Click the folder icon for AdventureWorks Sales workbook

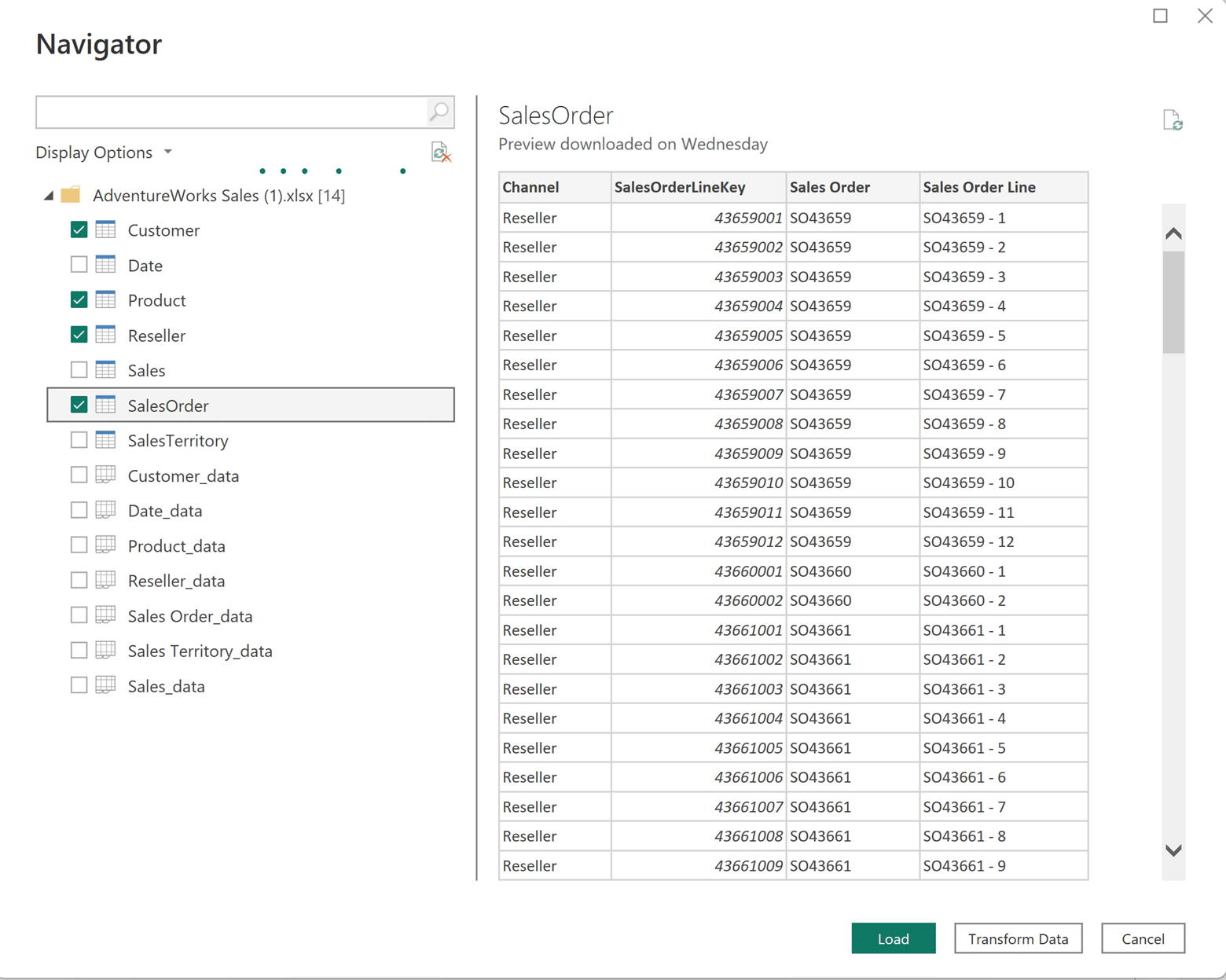(70, 194)
